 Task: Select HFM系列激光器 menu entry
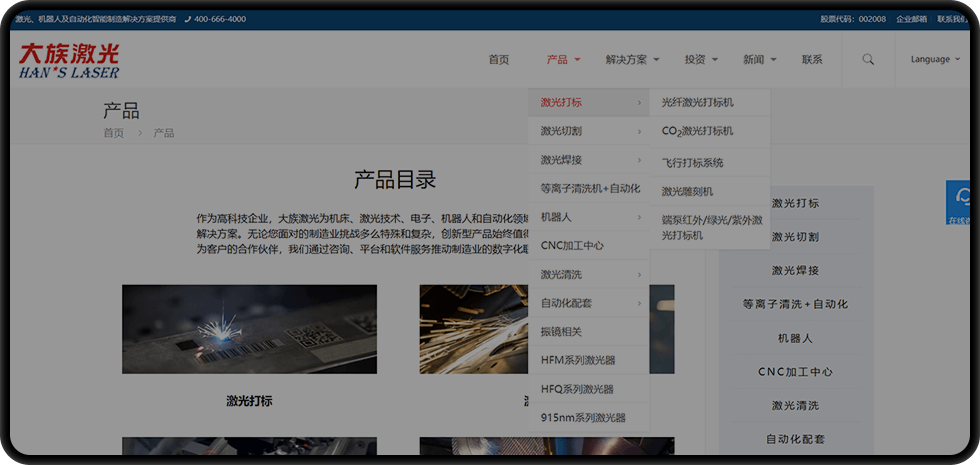577,360
